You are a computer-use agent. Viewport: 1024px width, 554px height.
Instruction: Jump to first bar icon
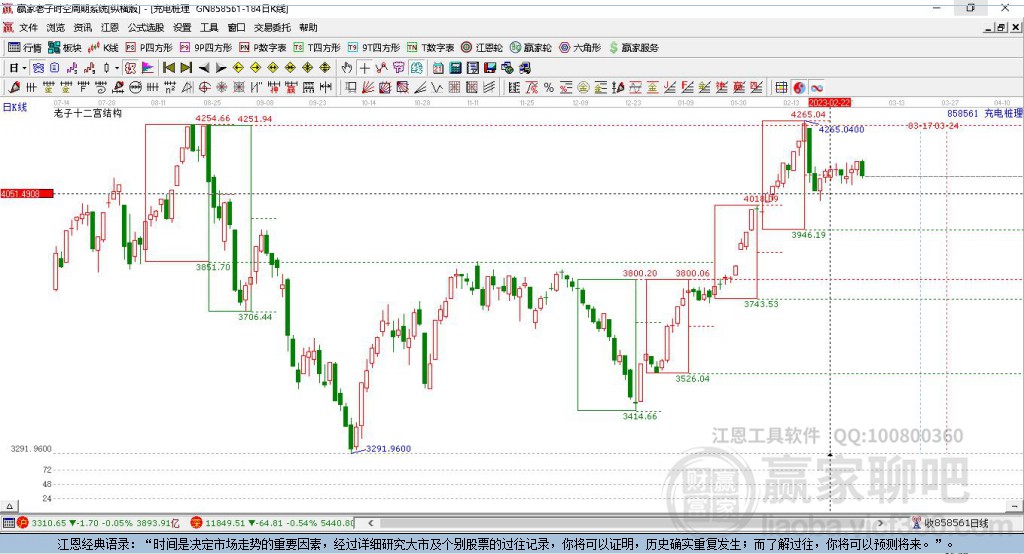[x=168, y=68]
